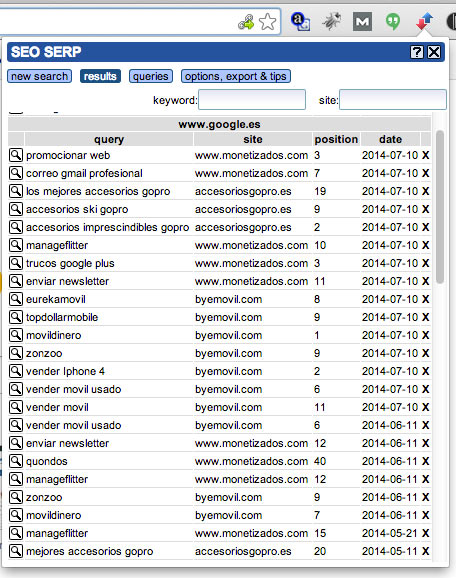Click the green Hangouts extension icon

coord(393,21)
